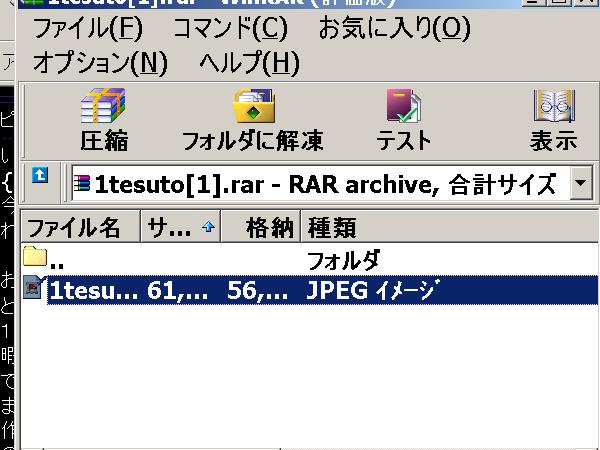Viewport: 600px width, 450px height.
Task: Sort by the サ... size column header
Action: coord(181,227)
